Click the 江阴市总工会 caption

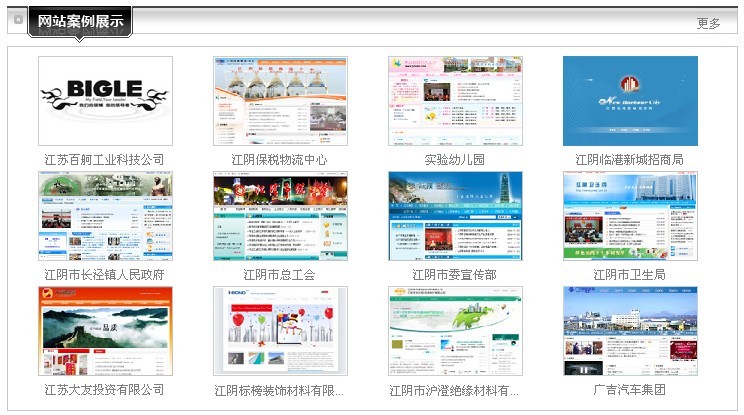(279, 275)
